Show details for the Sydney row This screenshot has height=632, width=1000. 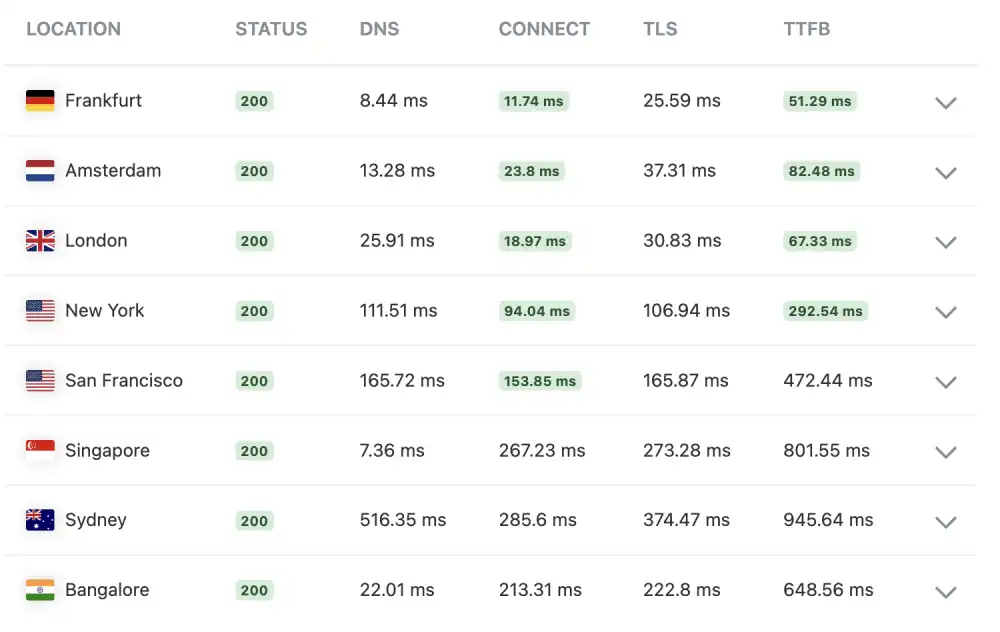[x=946, y=522]
